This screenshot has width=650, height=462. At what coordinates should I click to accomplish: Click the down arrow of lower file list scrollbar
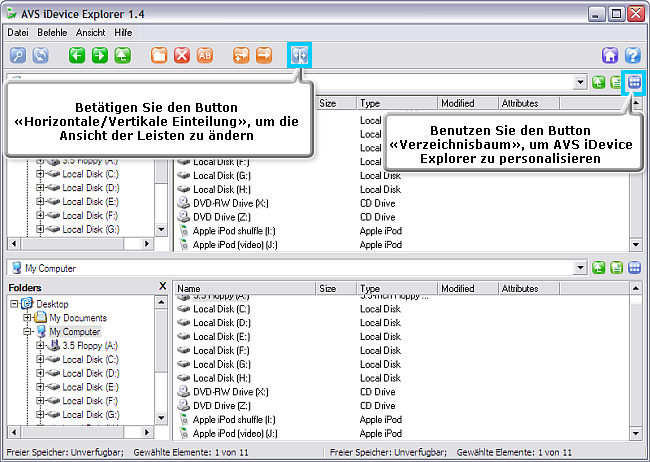635,434
